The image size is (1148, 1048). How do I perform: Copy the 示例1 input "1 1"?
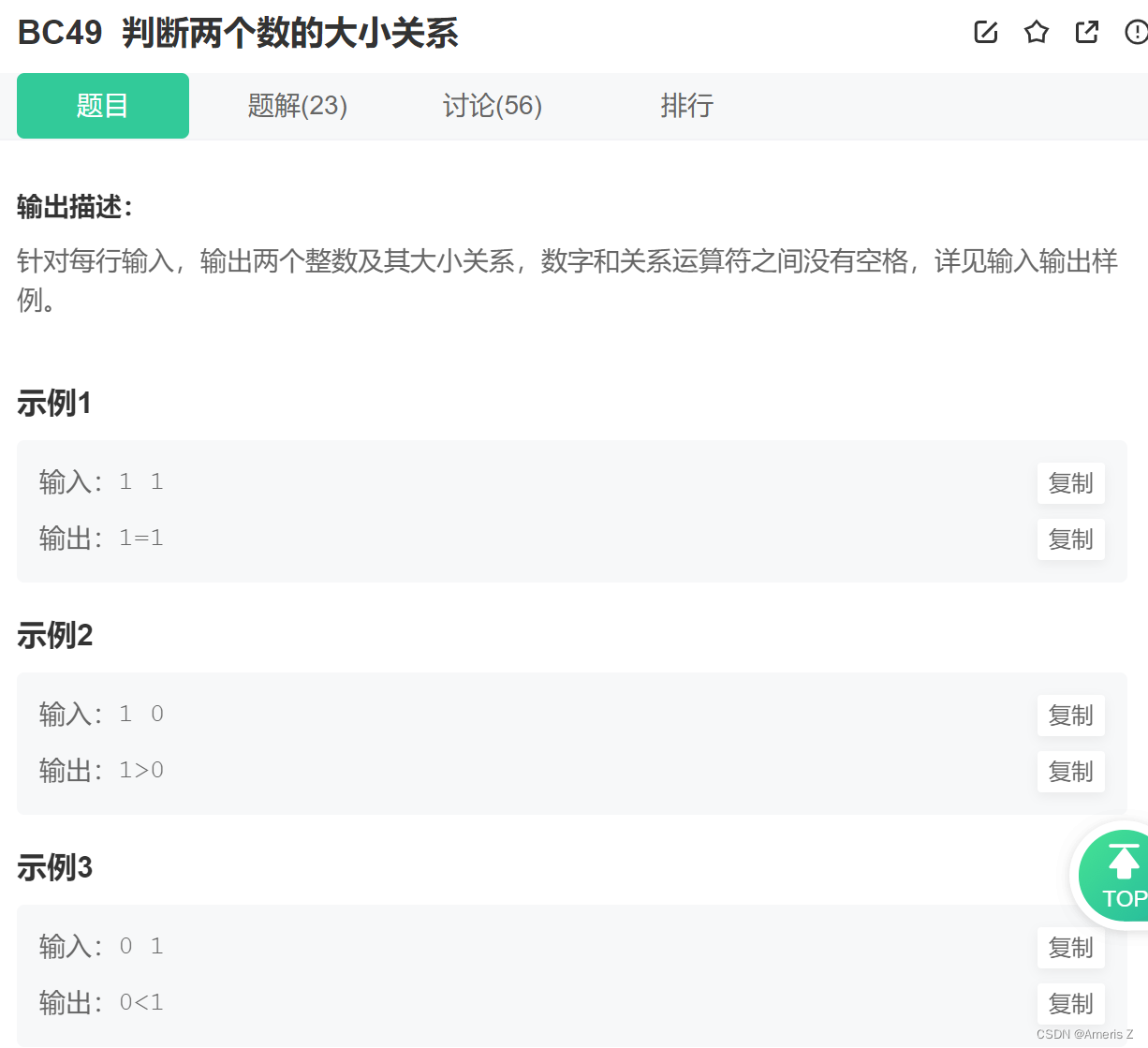point(1070,483)
